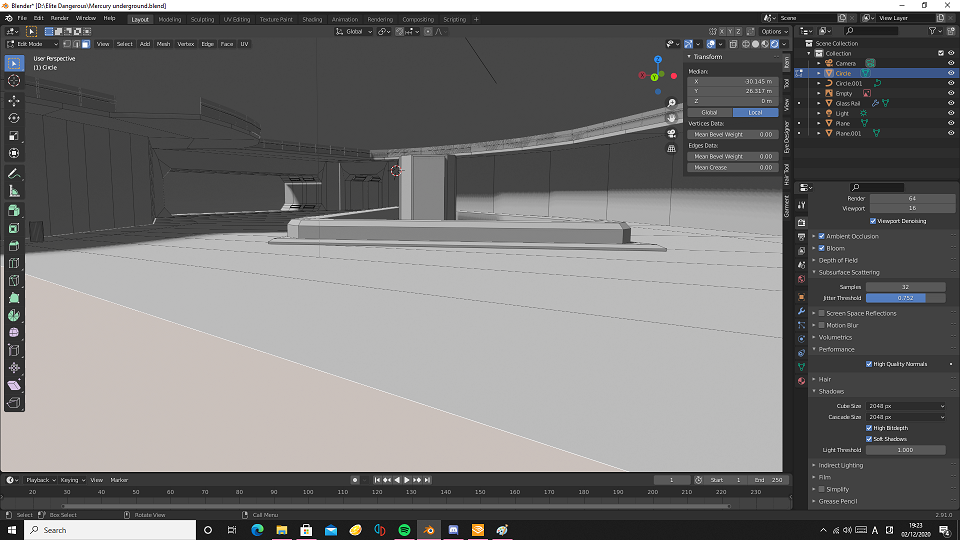Adjust the Jitter Threshold slider
The width and height of the screenshot is (960, 540).
(x=906, y=298)
